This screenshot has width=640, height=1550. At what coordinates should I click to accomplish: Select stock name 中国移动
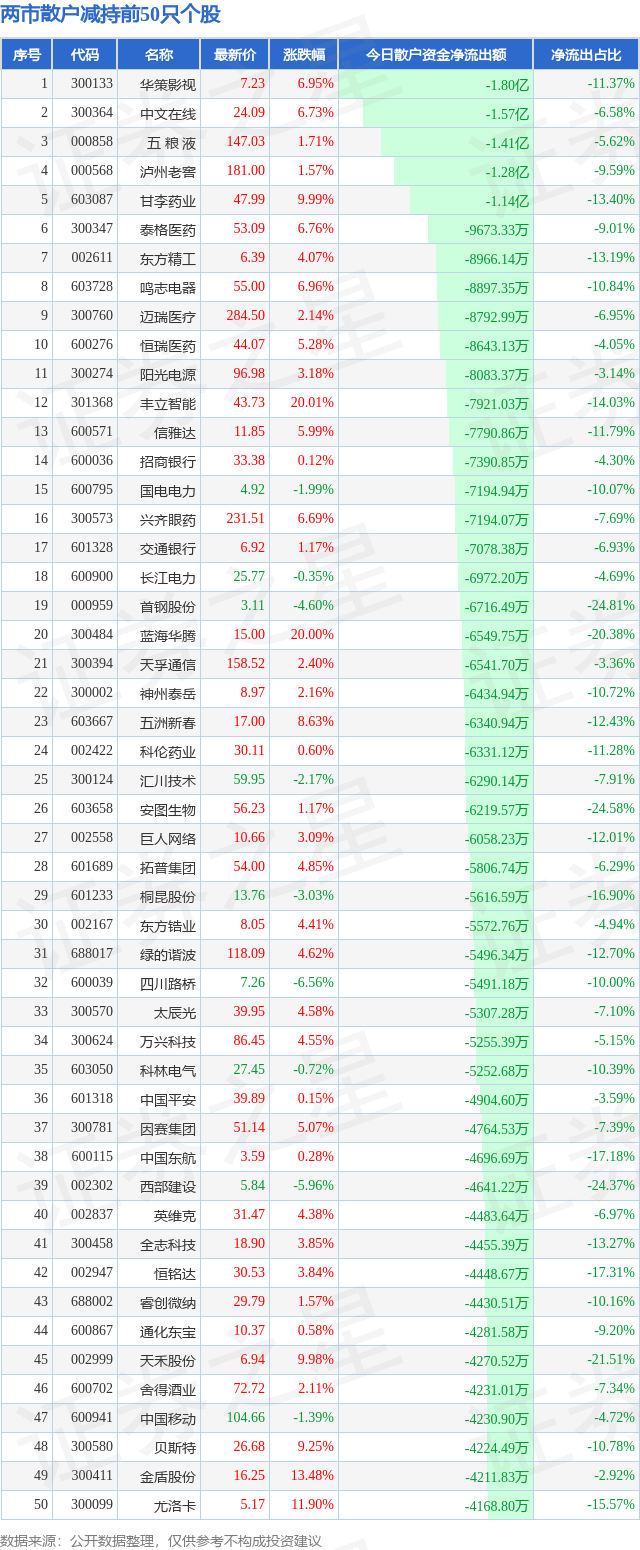(168, 1419)
